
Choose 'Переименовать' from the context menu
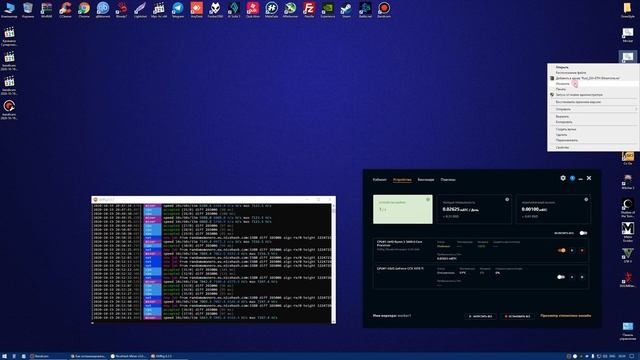point(593,140)
